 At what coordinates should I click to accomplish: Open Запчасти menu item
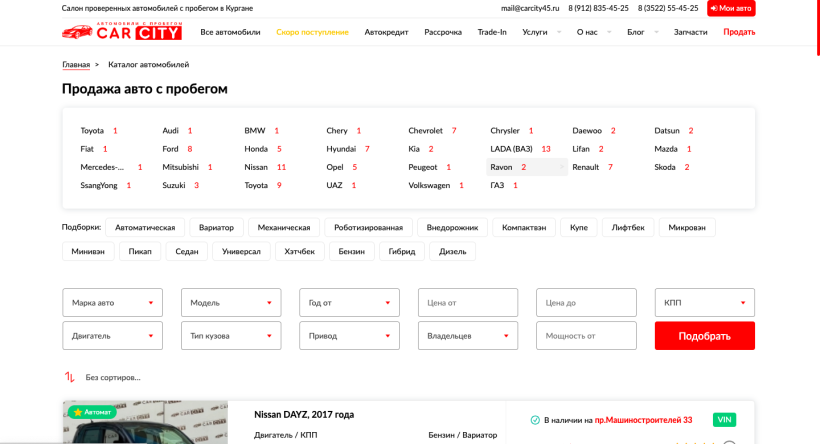click(x=690, y=32)
